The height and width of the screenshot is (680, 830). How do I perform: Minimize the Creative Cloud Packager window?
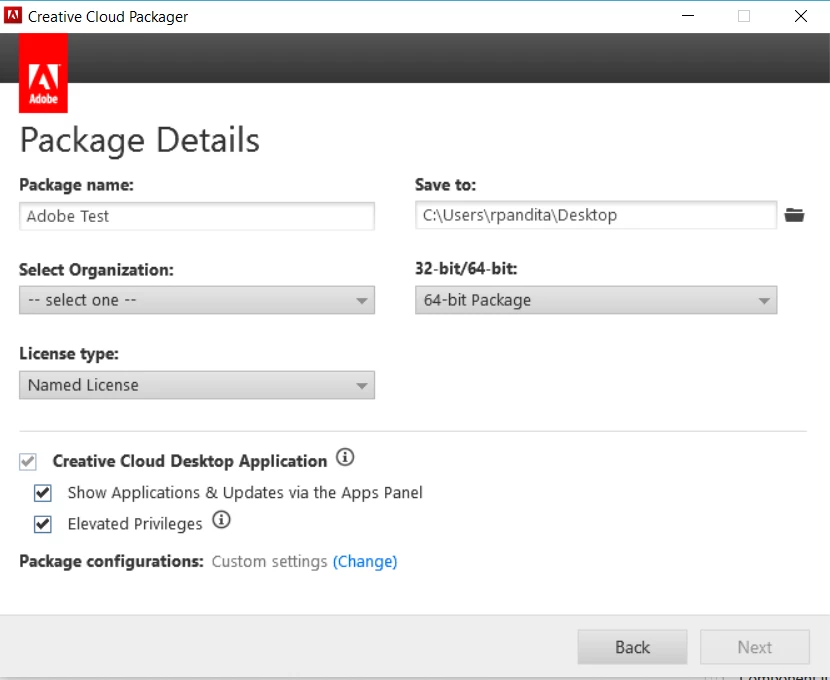688,16
